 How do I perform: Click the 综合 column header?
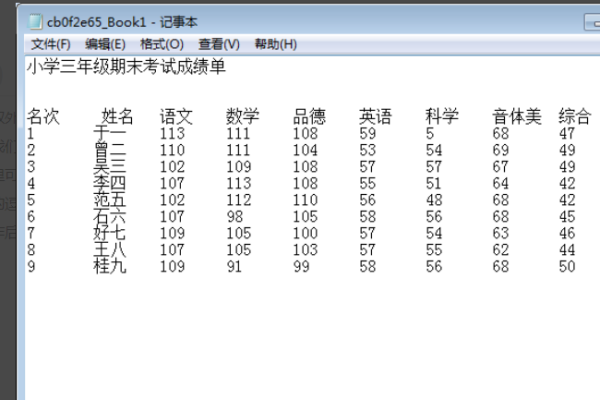point(575,116)
